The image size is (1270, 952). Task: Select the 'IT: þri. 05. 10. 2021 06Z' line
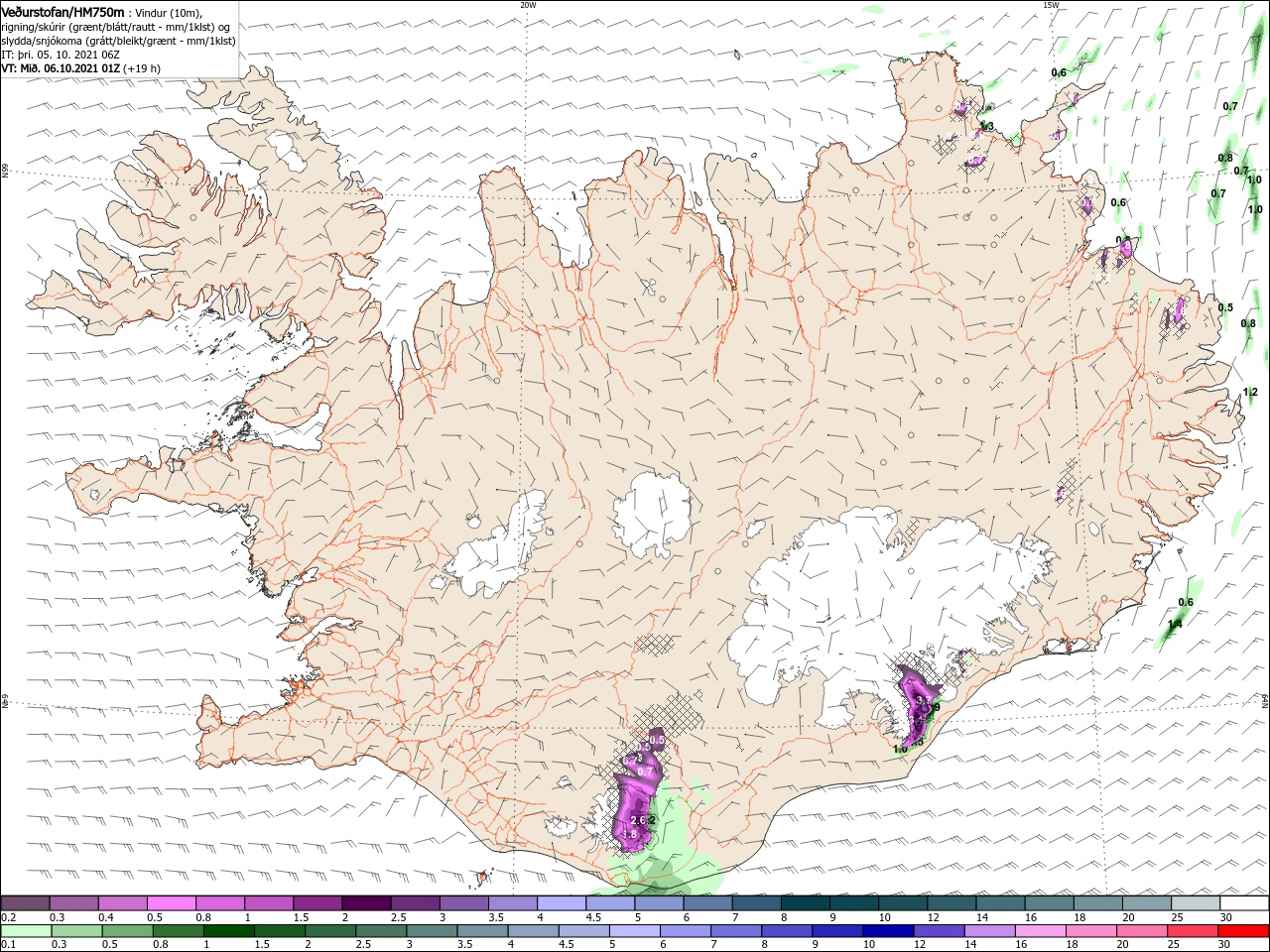[x=60, y=55]
